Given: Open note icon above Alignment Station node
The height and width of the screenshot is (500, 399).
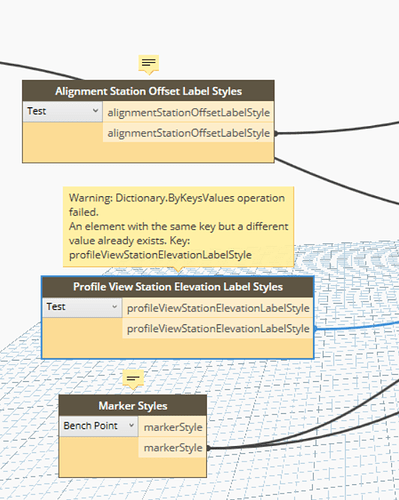Looking at the screenshot, I should [x=149, y=63].
